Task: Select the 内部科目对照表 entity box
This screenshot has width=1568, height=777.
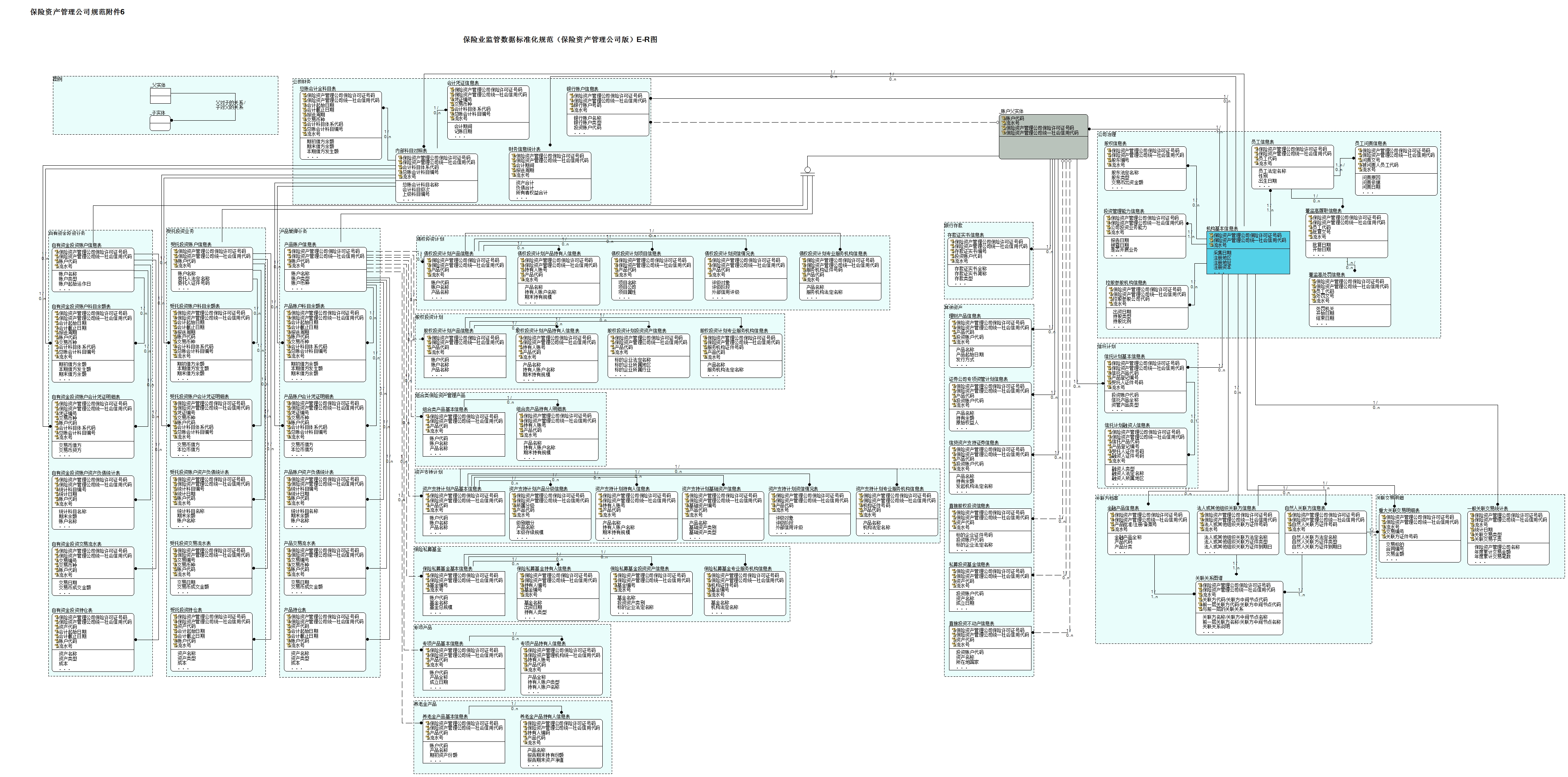Action: [437, 177]
